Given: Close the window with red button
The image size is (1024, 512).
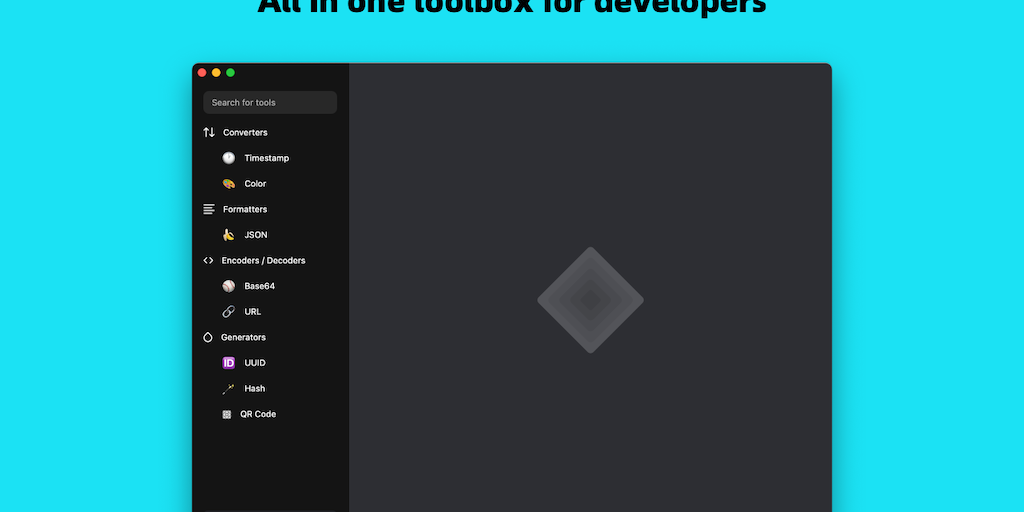Looking at the screenshot, I should [202, 72].
